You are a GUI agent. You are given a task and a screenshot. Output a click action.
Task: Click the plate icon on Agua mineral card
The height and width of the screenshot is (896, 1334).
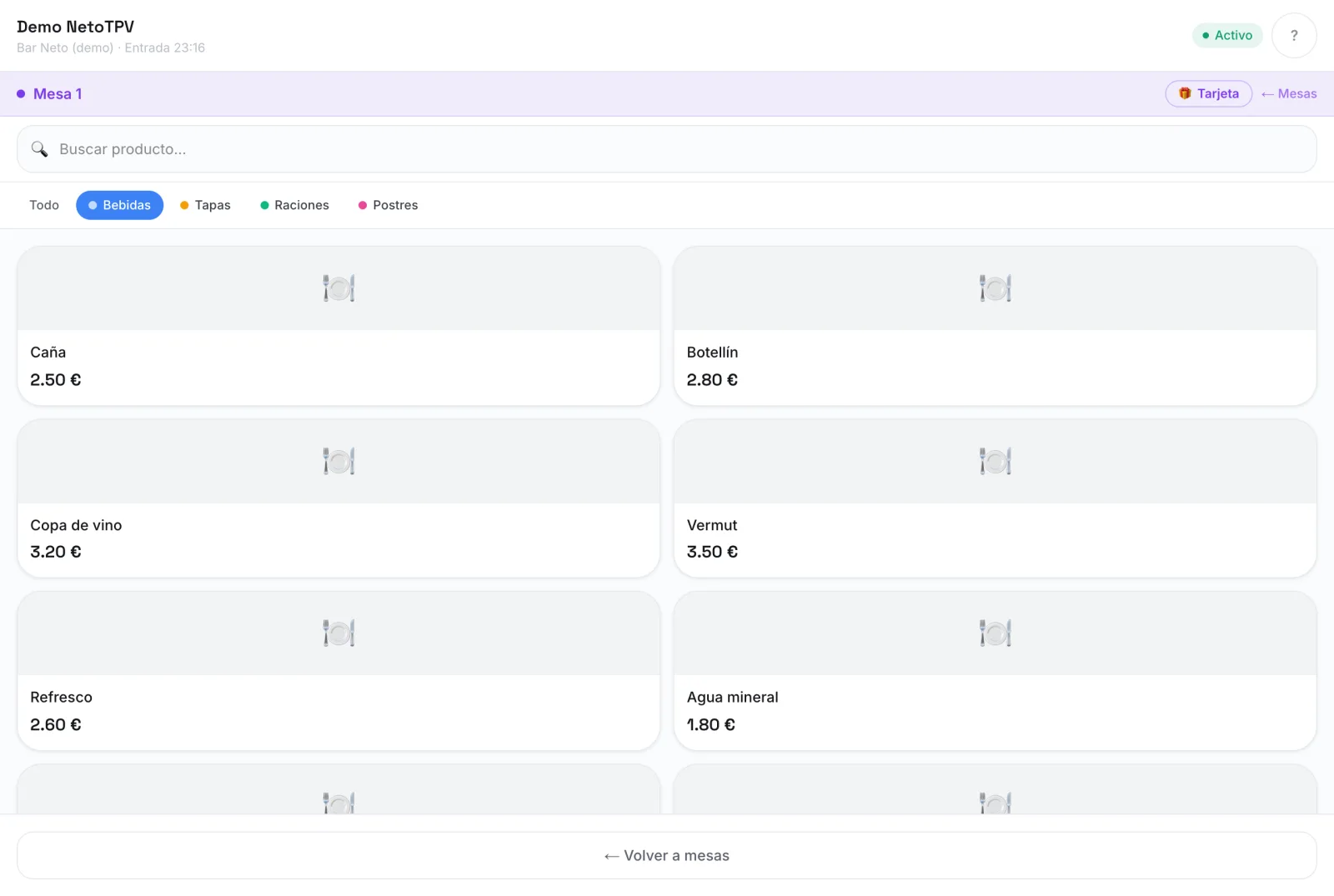click(x=995, y=633)
